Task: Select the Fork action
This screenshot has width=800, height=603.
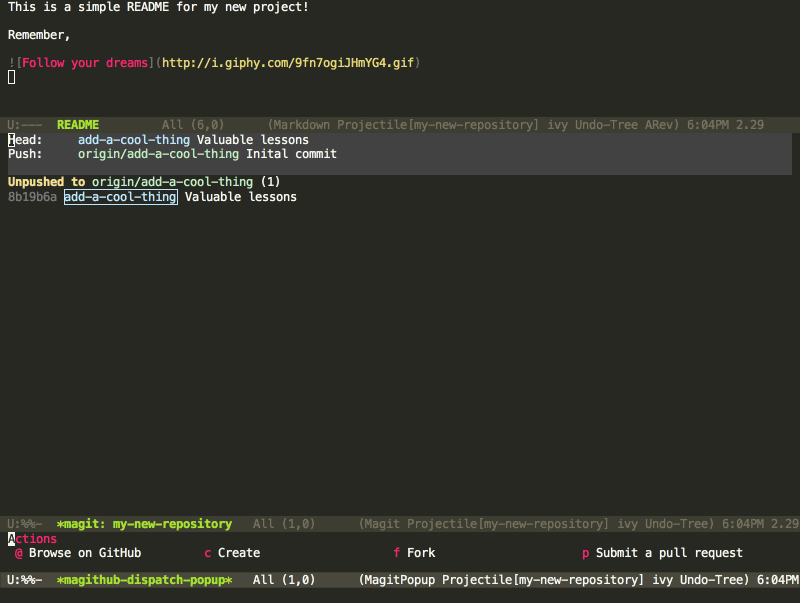Action: [420, 553]
